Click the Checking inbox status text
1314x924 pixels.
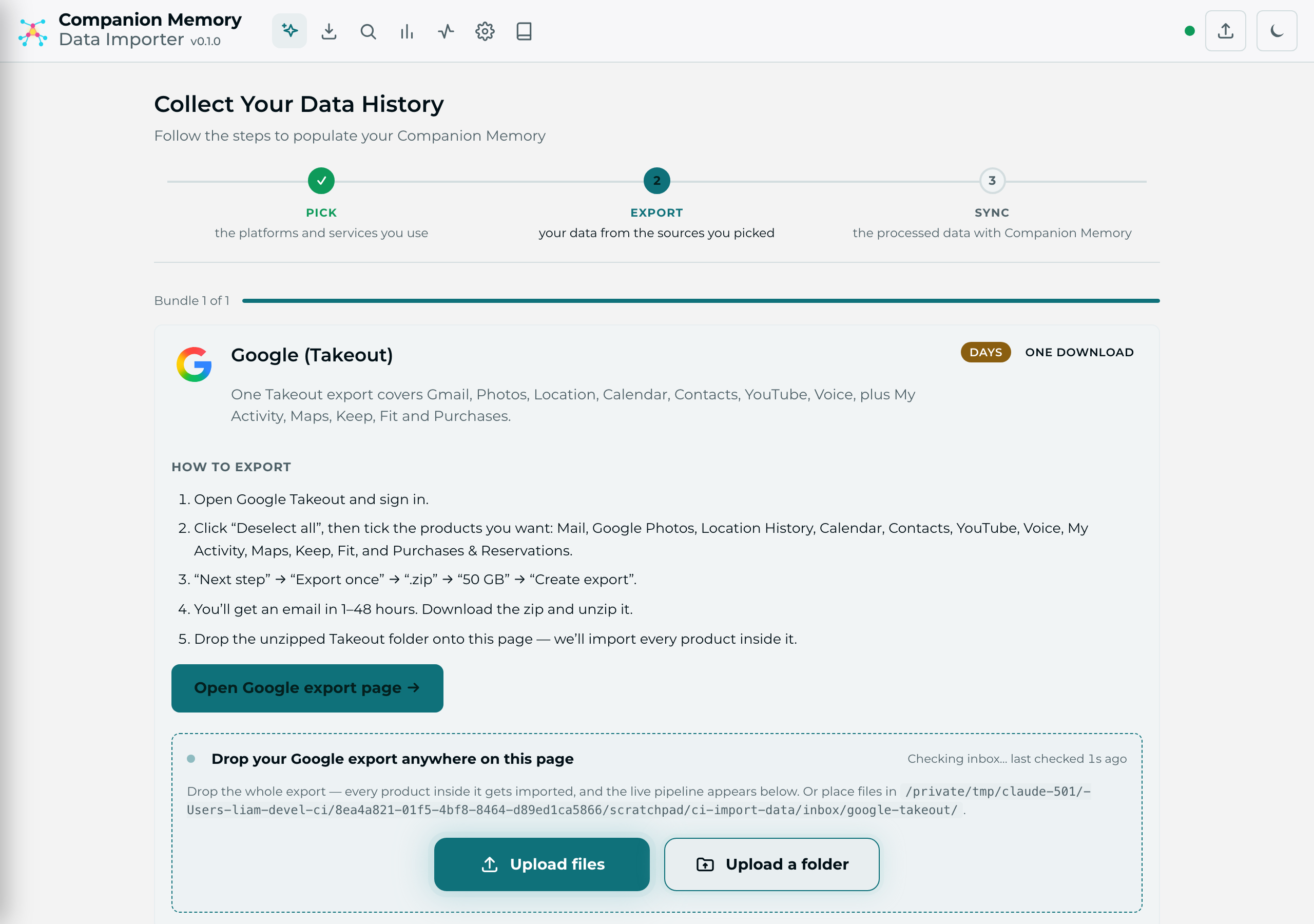1017,759
